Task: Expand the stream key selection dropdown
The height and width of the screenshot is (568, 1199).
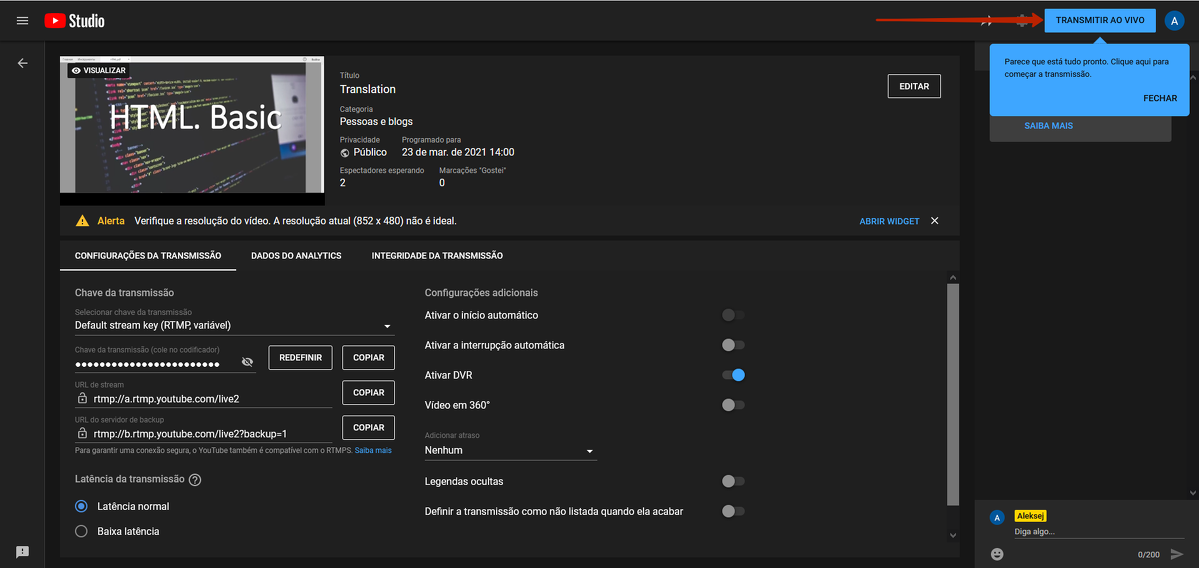Action: [233, 325]
